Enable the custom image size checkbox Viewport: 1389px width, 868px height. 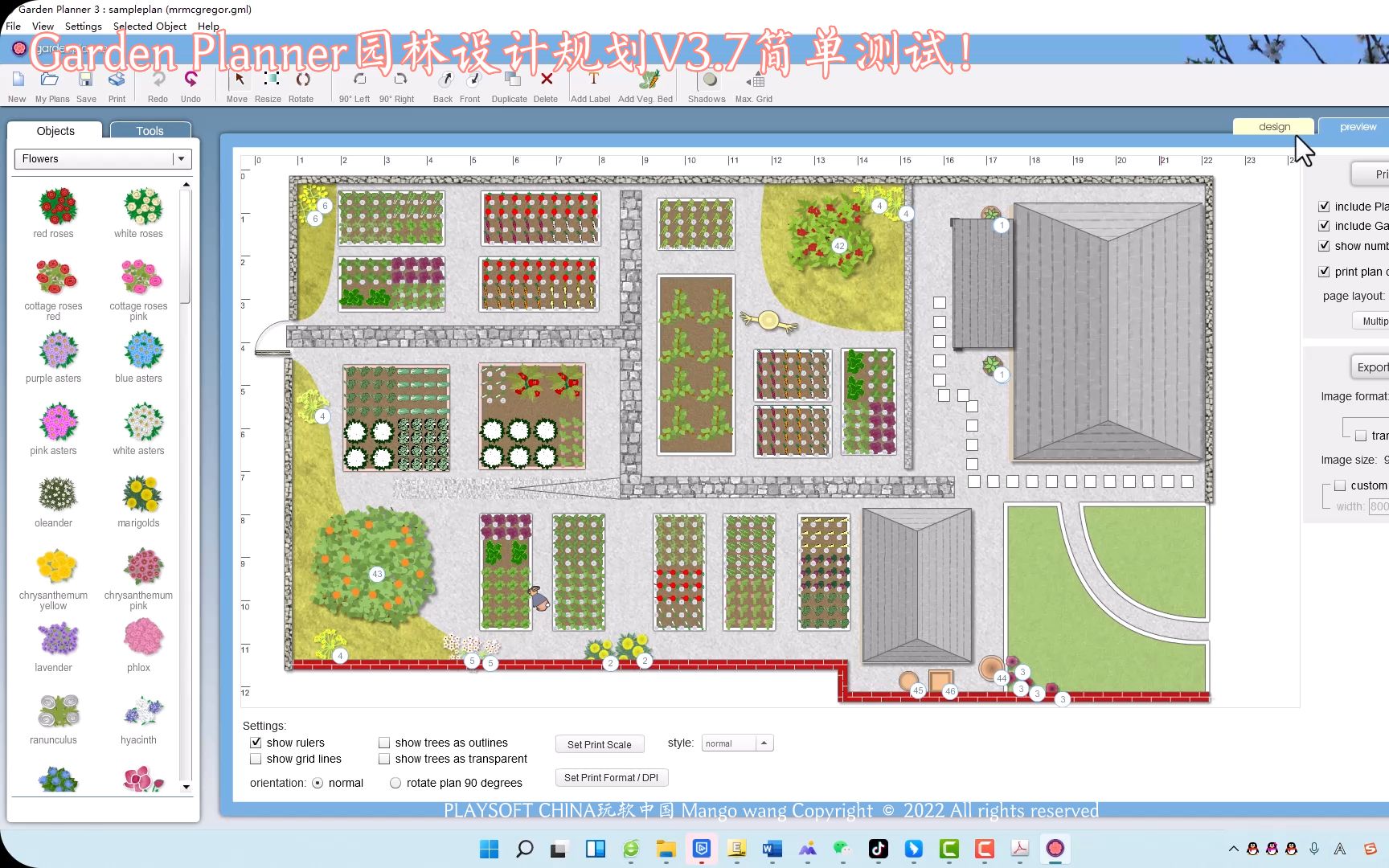coord(1340,485)
